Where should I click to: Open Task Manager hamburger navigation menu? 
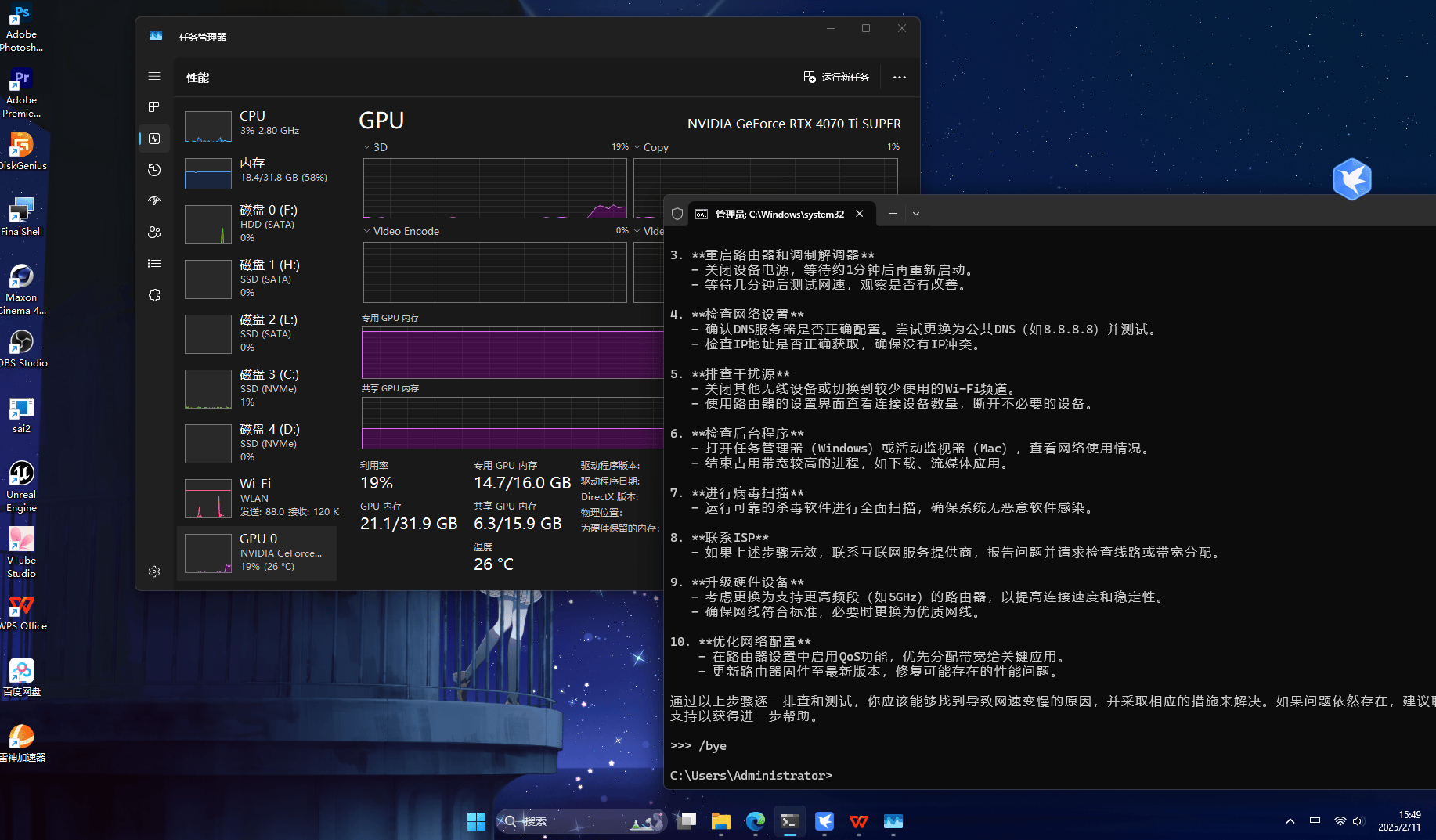(154, 76)
